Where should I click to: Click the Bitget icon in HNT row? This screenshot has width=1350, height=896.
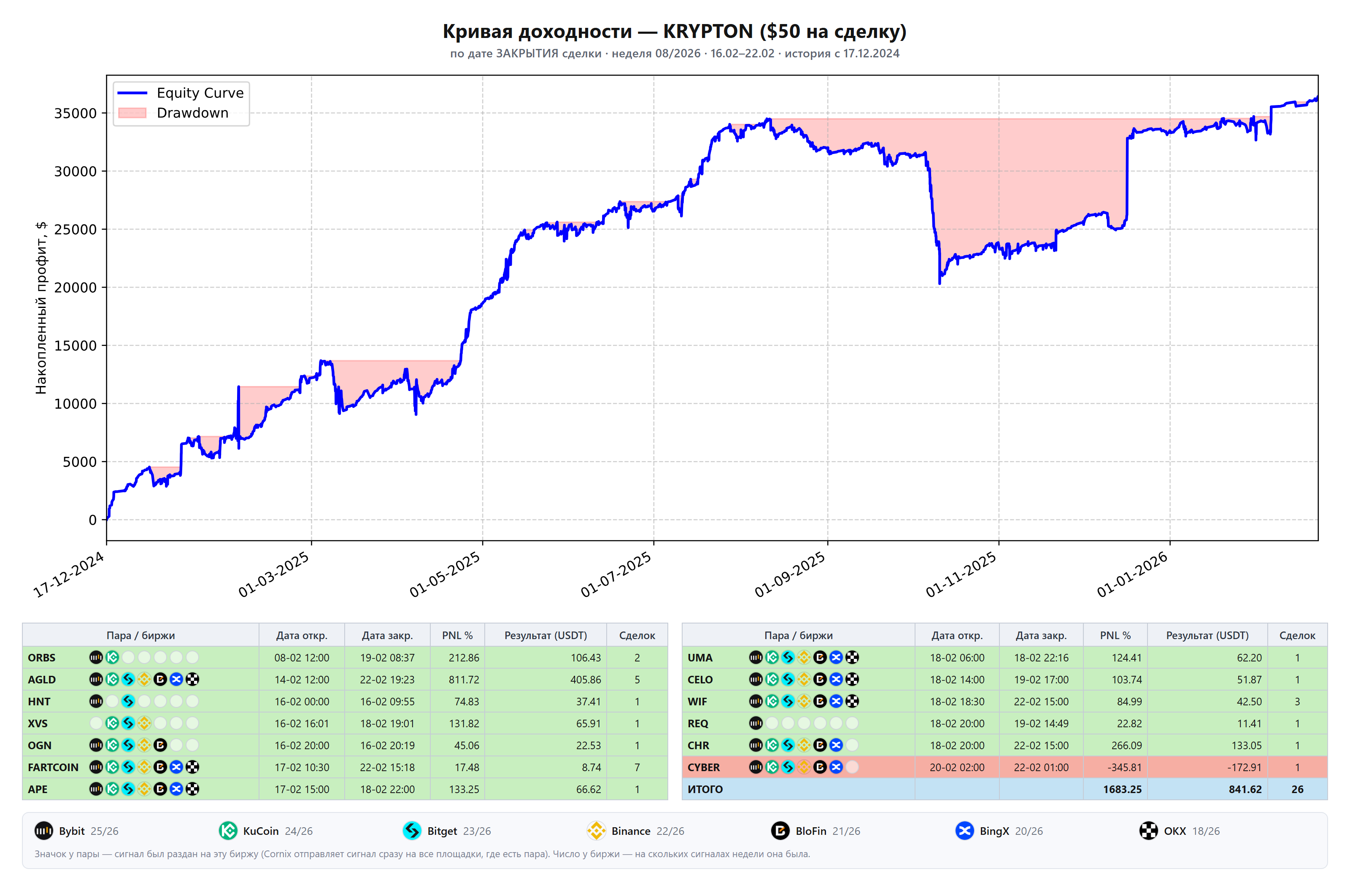click(128, 701)
